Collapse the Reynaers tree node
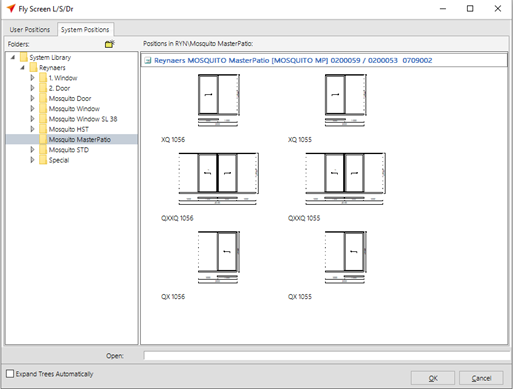Image resolution: width=513 pixels, height=389 pixels. coord(23,68)
